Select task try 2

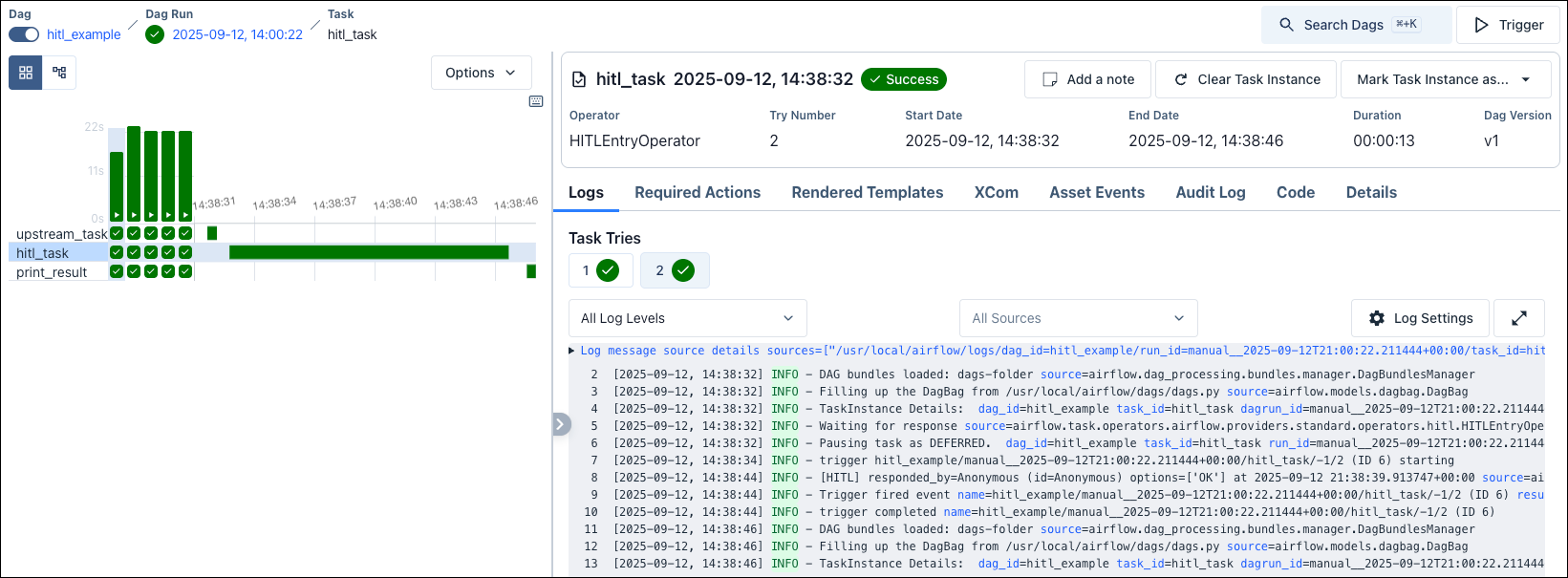click(675, 270)
